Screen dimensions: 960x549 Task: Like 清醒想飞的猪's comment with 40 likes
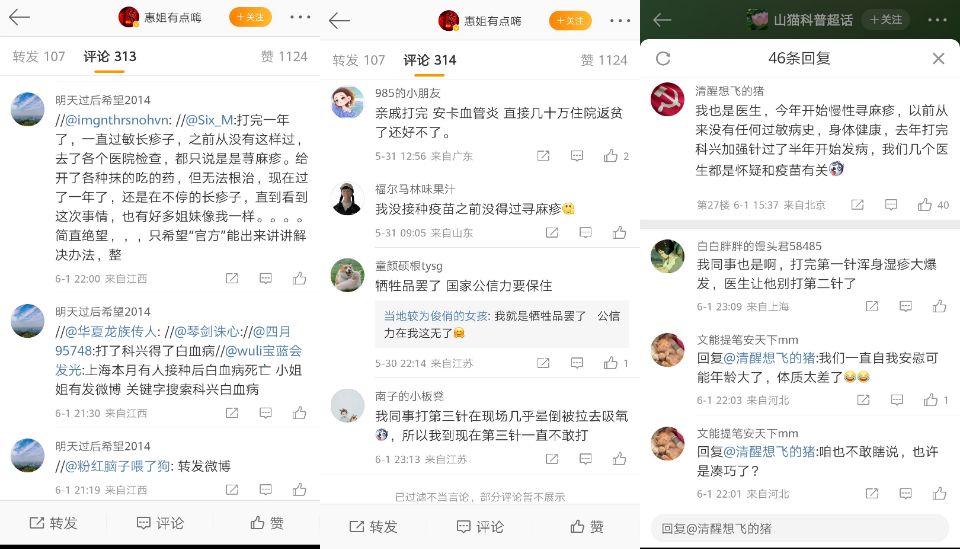pos(924,204)
